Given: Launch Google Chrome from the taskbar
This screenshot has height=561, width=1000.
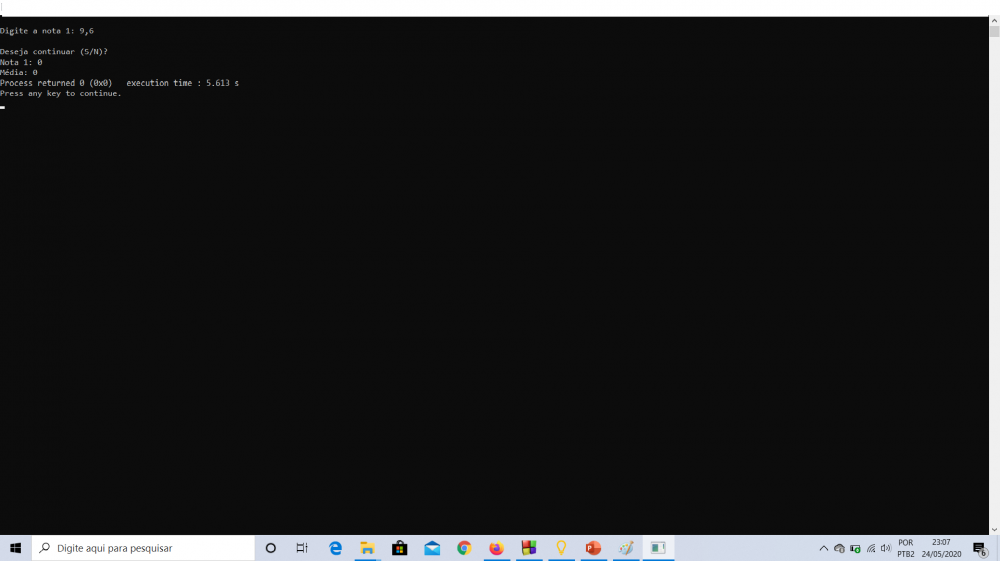Looking at the screenshot, I should [x=464, y=548].
